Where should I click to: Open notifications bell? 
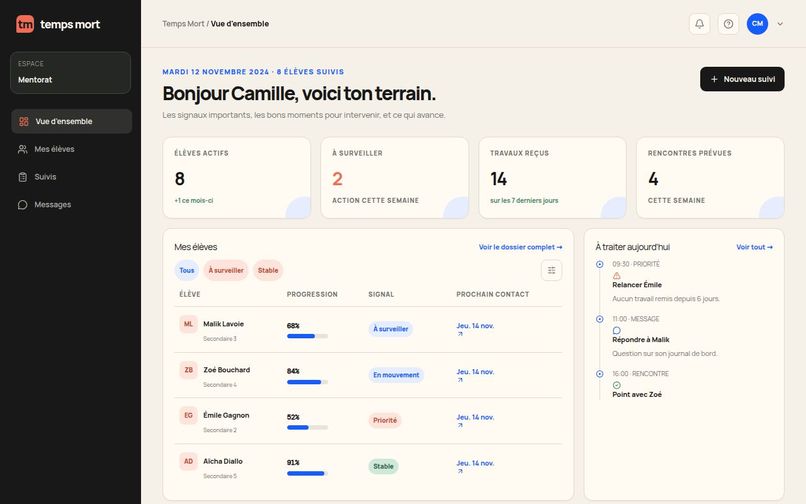point(699,24)
